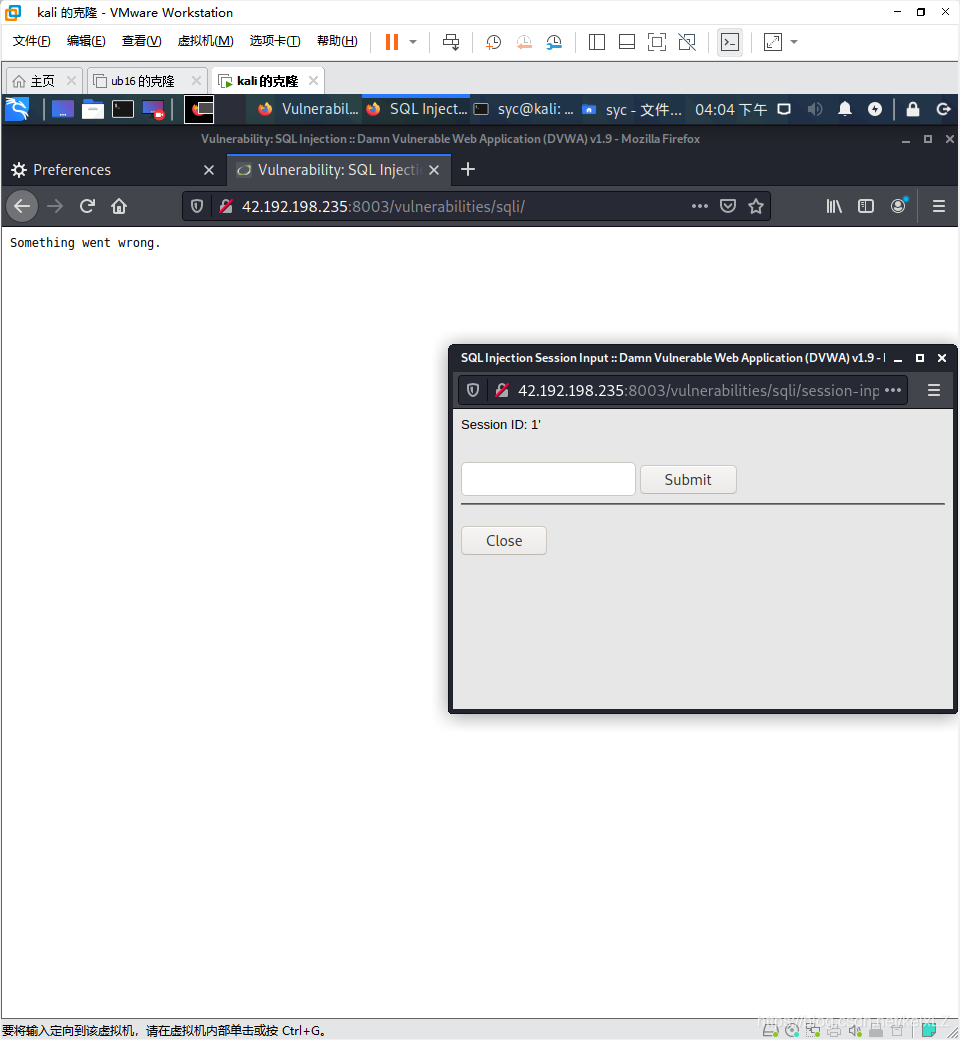The height and width of the screenshot is (1040, 960).
Task: Go to Firefox home page icon
Action: [x=119, y=206]
